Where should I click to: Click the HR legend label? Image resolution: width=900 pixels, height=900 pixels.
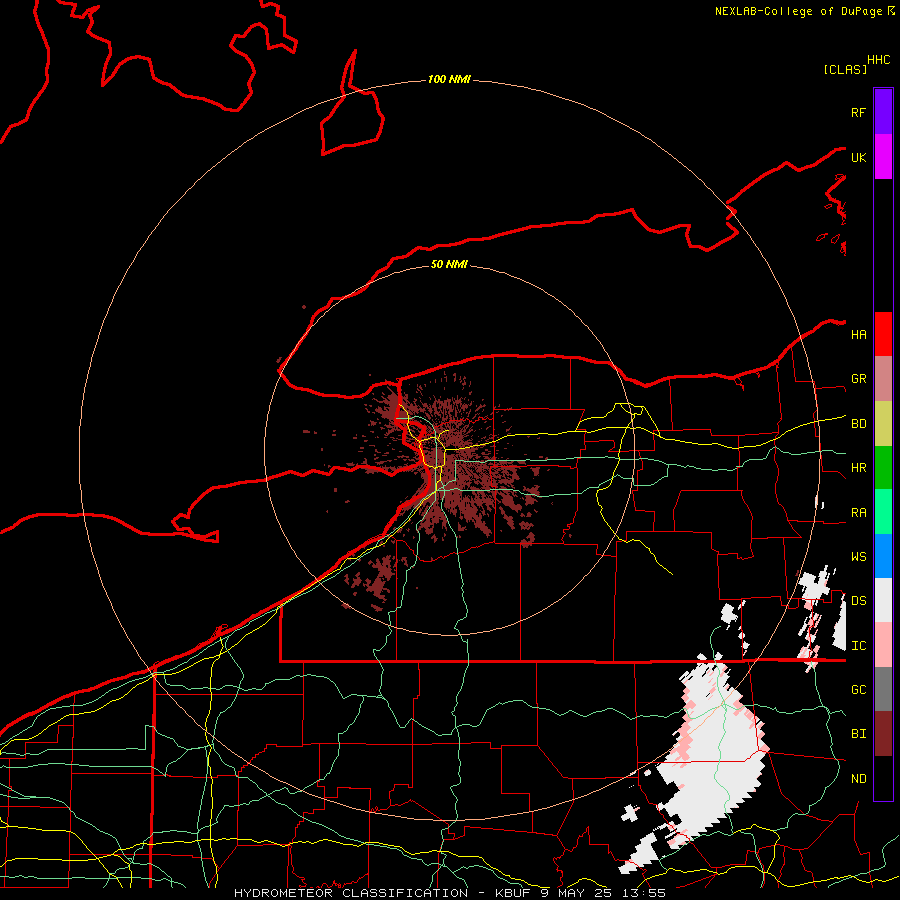(x=858, y=468)
